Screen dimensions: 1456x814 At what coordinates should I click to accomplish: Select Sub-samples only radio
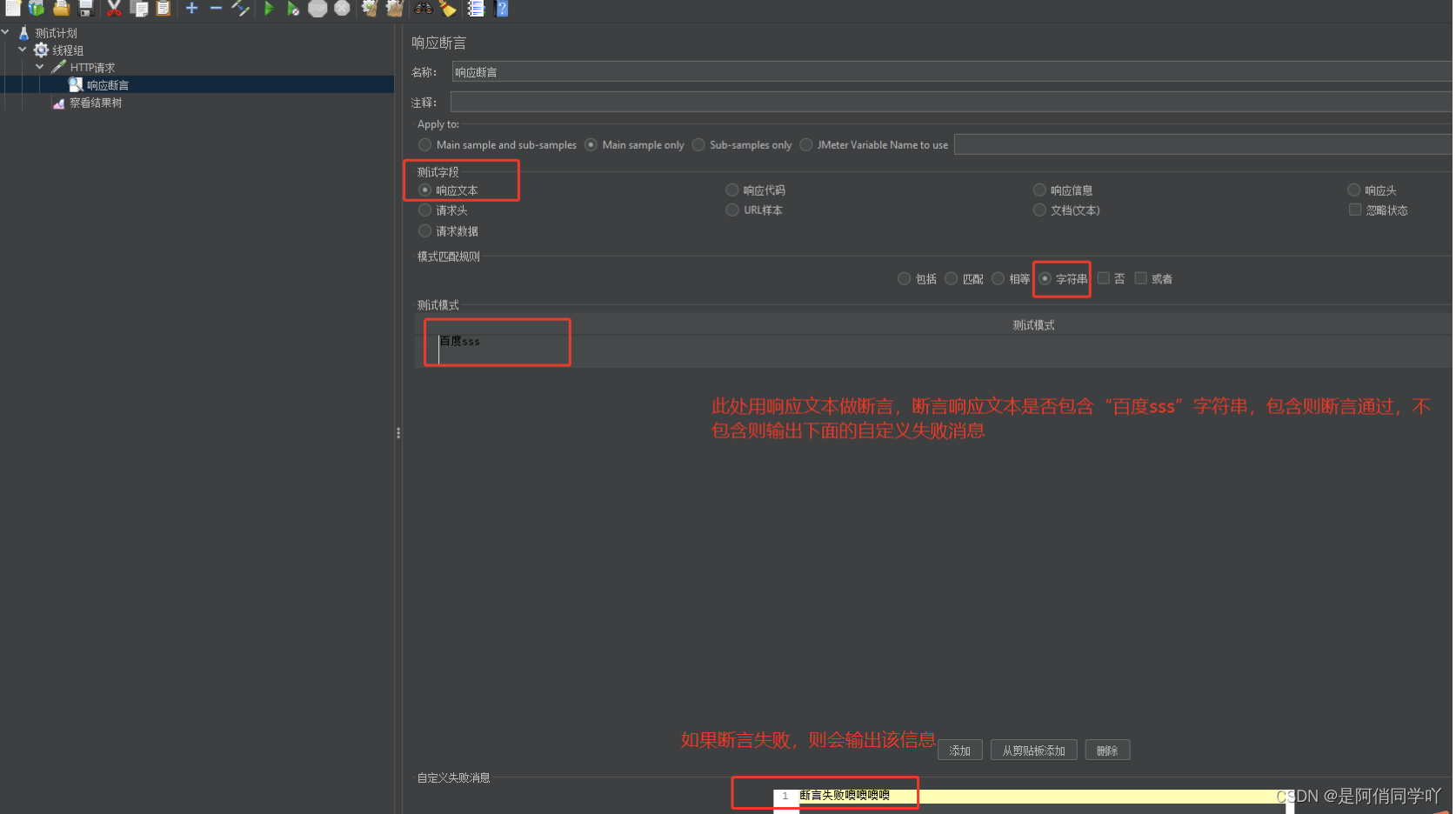698,144
